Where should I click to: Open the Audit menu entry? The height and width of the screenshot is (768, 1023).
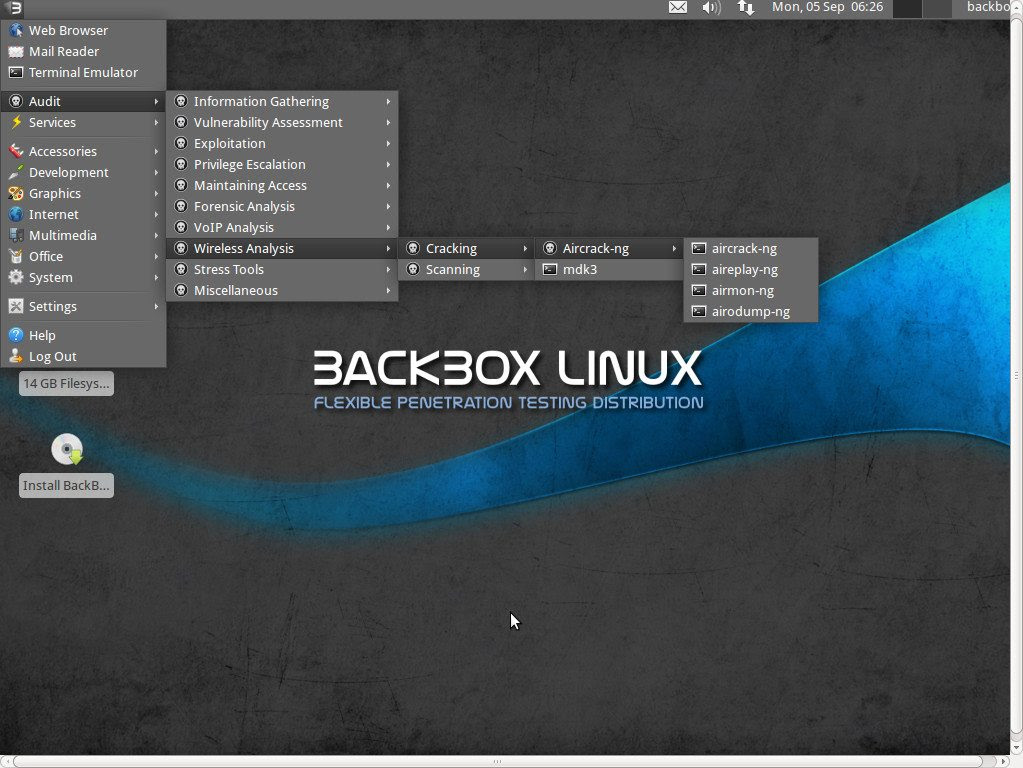[84, 101]
